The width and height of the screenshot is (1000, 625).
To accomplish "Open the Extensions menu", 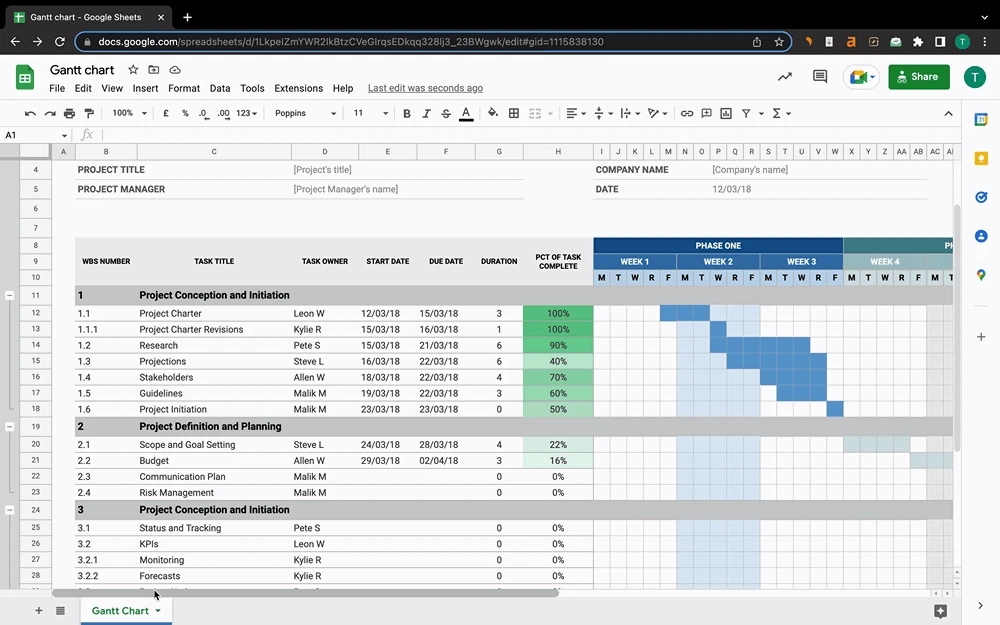I will pos(298,88).
